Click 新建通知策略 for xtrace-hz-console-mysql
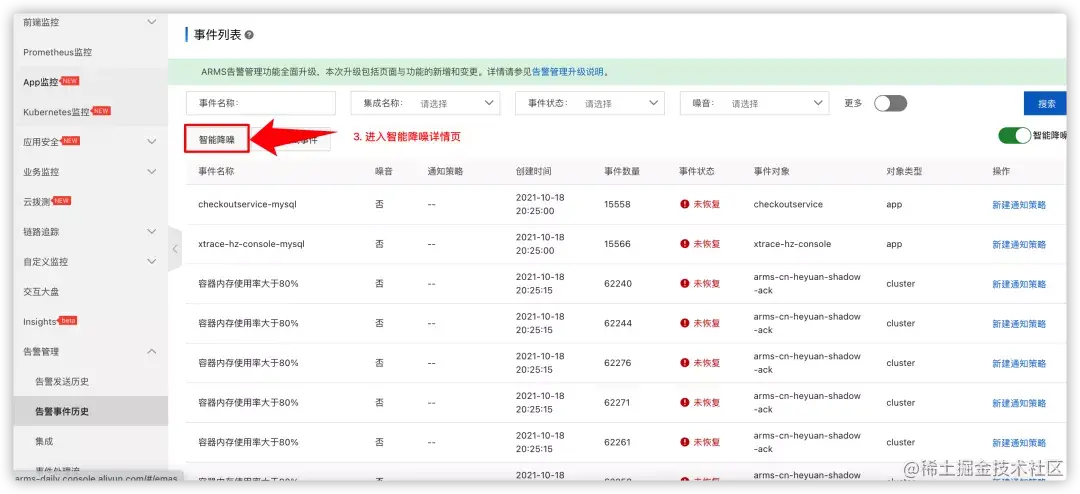 click(x=1019, y=244)
